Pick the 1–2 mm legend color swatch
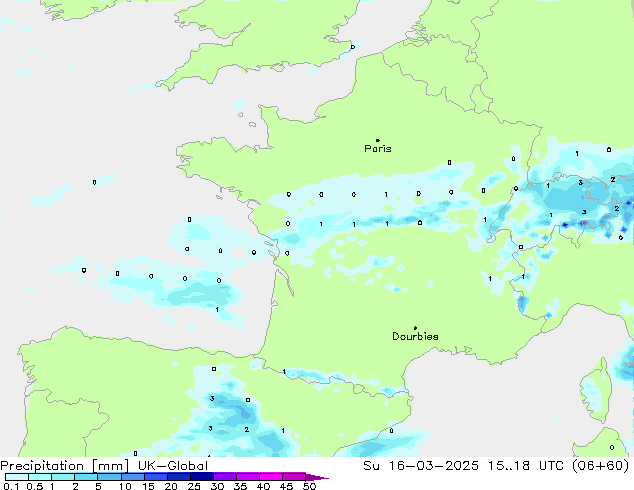This screenshot has width=634, height=490. pos(63,477)
